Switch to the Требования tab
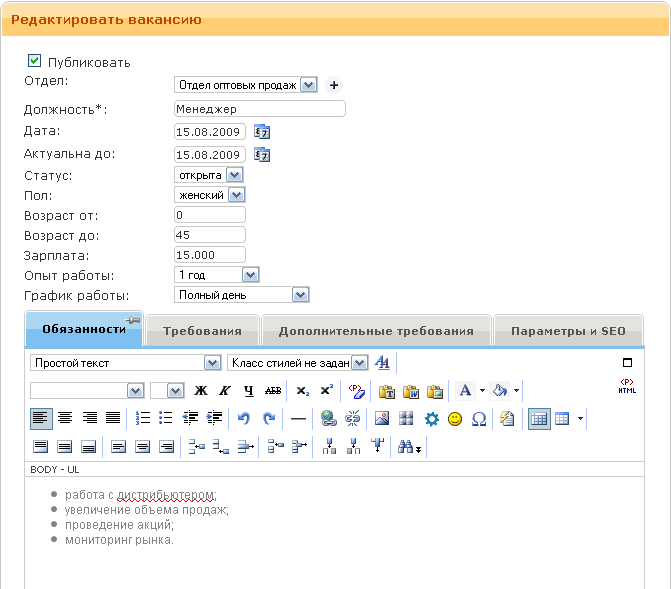671x589 pixels. (x=202, y=331)
